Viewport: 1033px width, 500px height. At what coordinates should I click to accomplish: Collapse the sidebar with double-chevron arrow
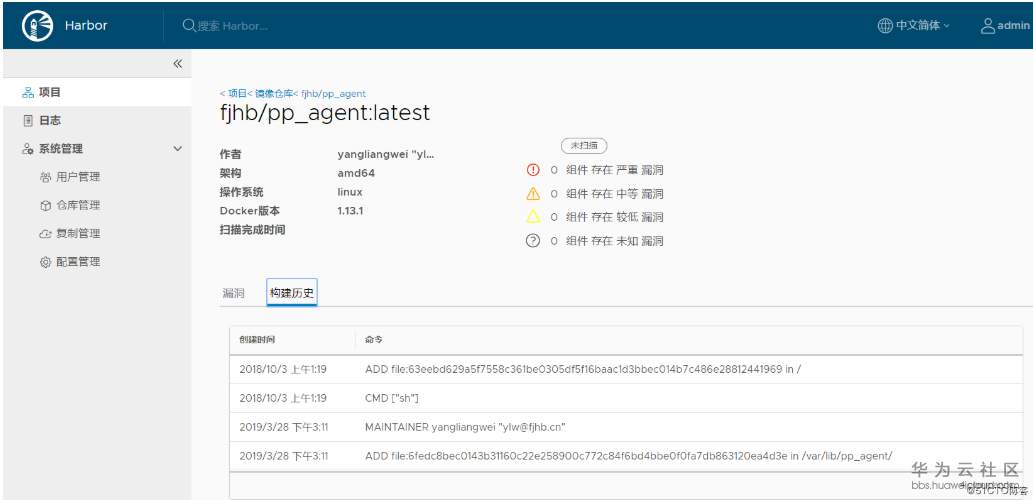point(178,64)
